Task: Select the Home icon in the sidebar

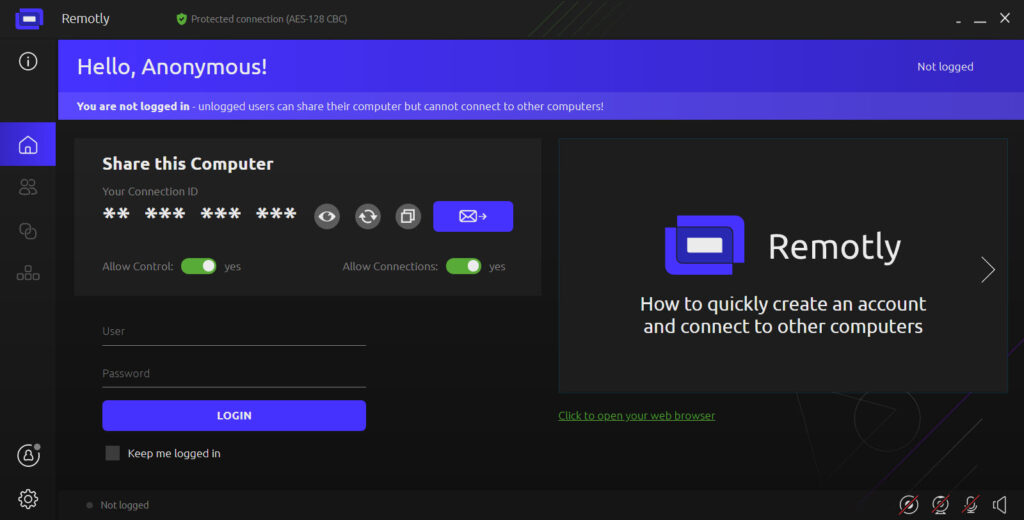Action: click(28, 144)
